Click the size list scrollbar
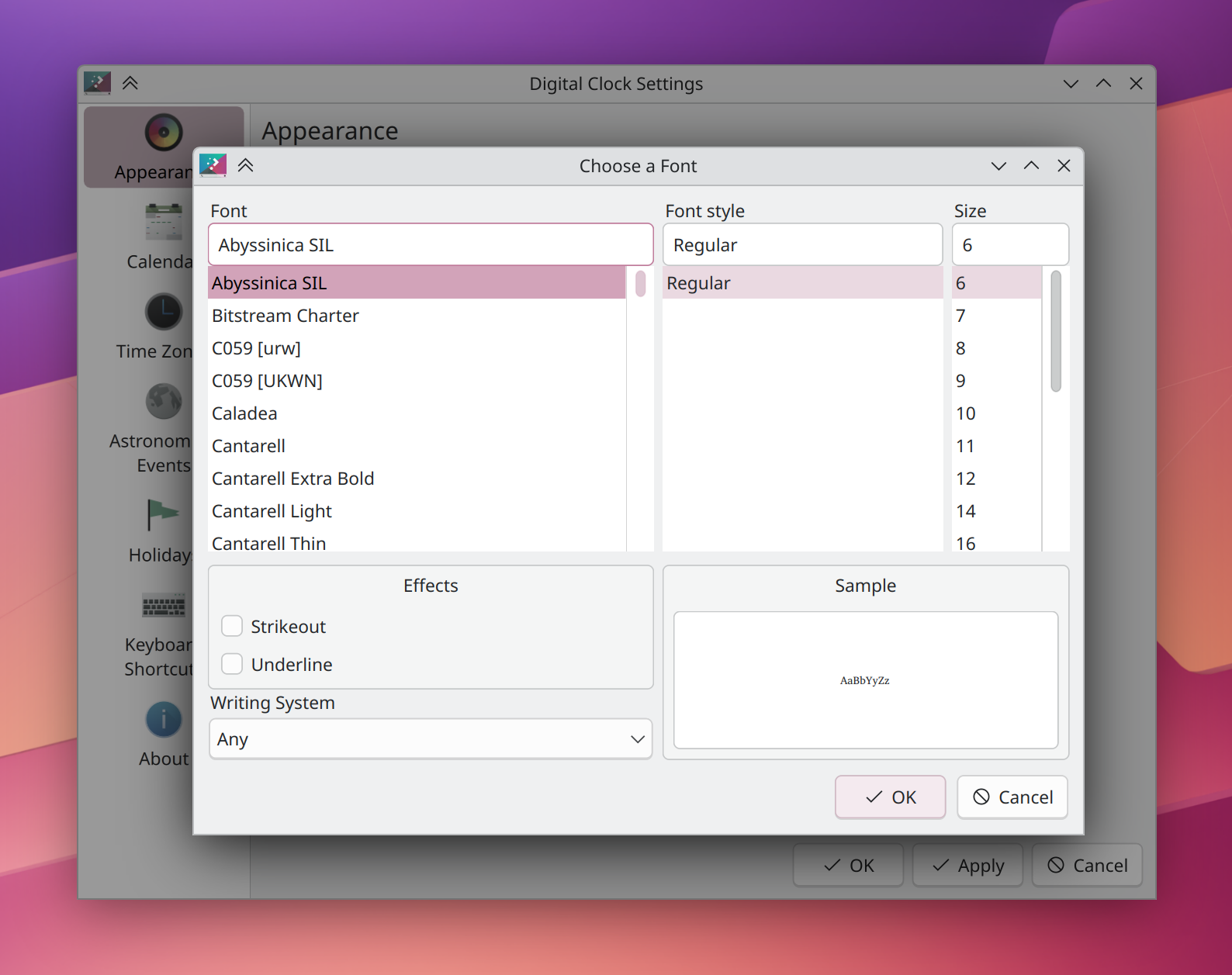1232x975 pixels. click(x=1055, y=332)
